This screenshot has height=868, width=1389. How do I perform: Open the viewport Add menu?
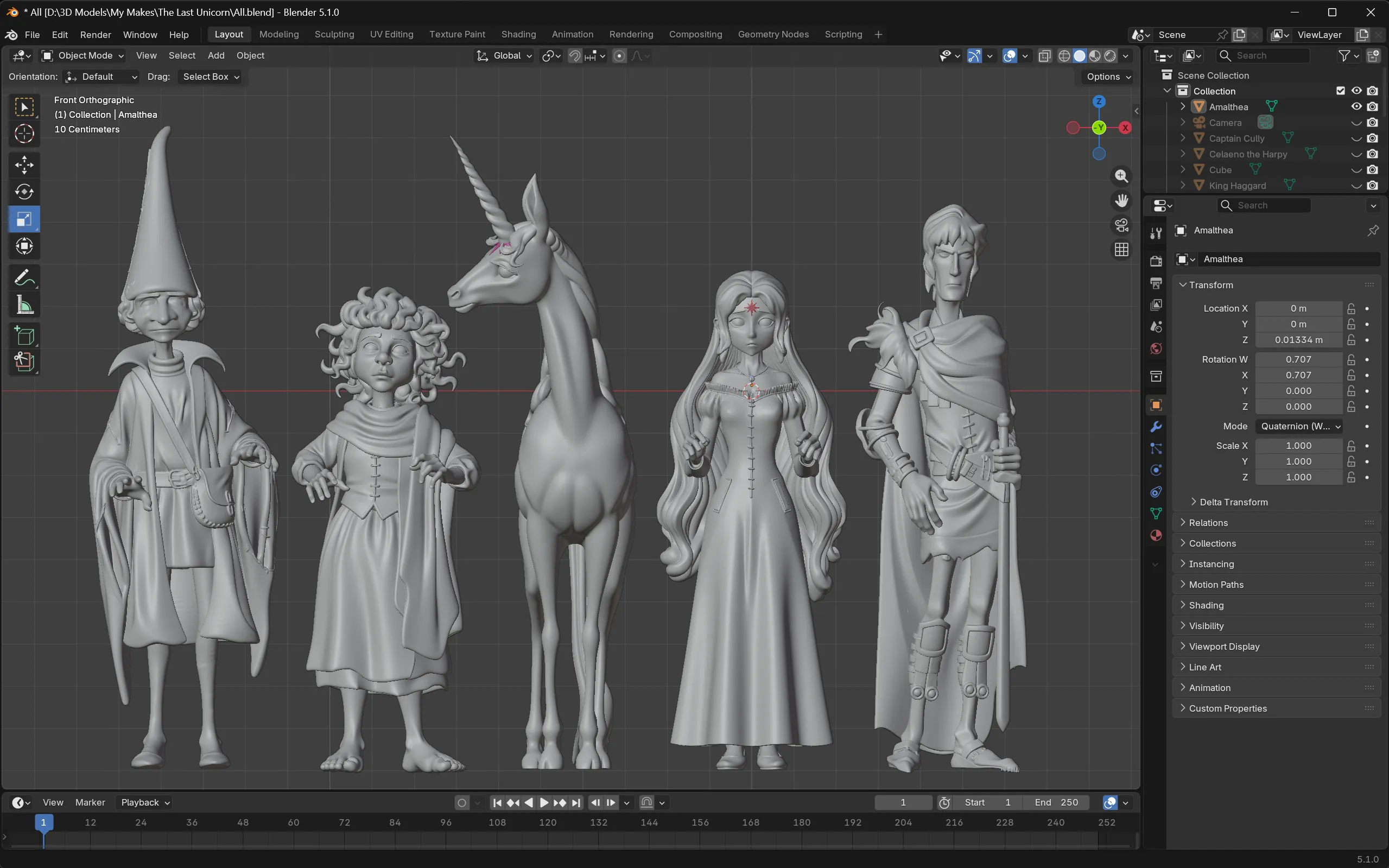coord(216,56)
